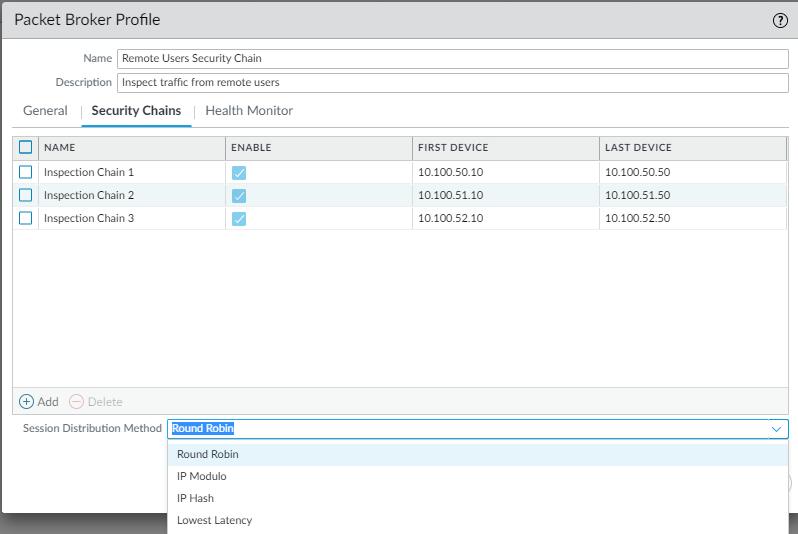Click the Delete minus icon
This screenshot has width=798, height=534.
pyautogui.click(x=76, y=401)
